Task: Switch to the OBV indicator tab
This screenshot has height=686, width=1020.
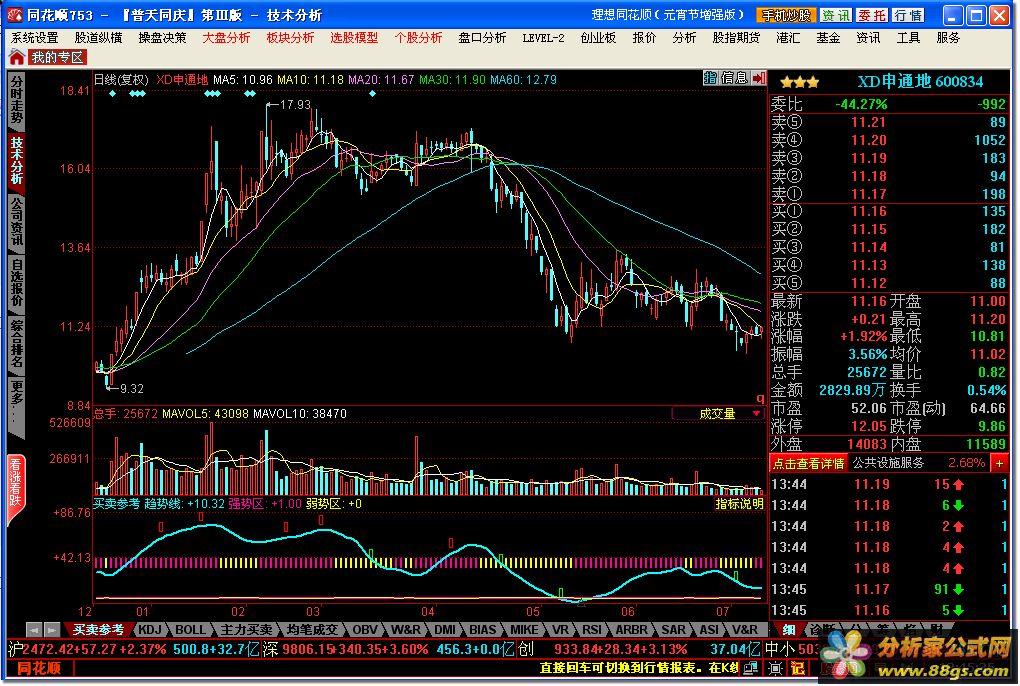Action: pyautogui.click(x=364, y=629)
